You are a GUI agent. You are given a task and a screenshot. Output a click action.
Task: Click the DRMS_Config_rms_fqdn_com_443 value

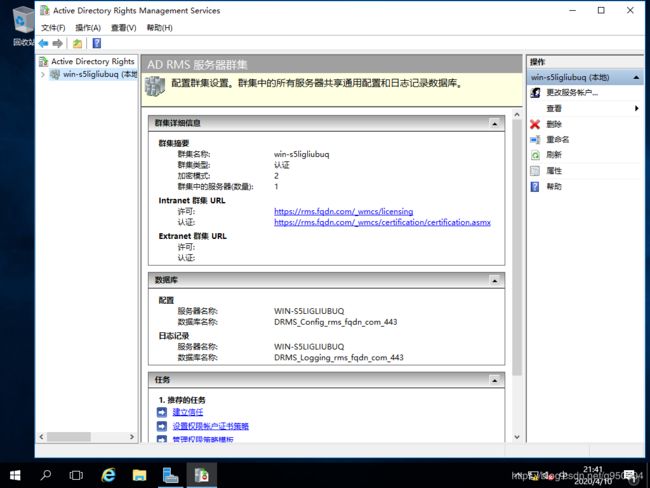(x=335, y=322)
